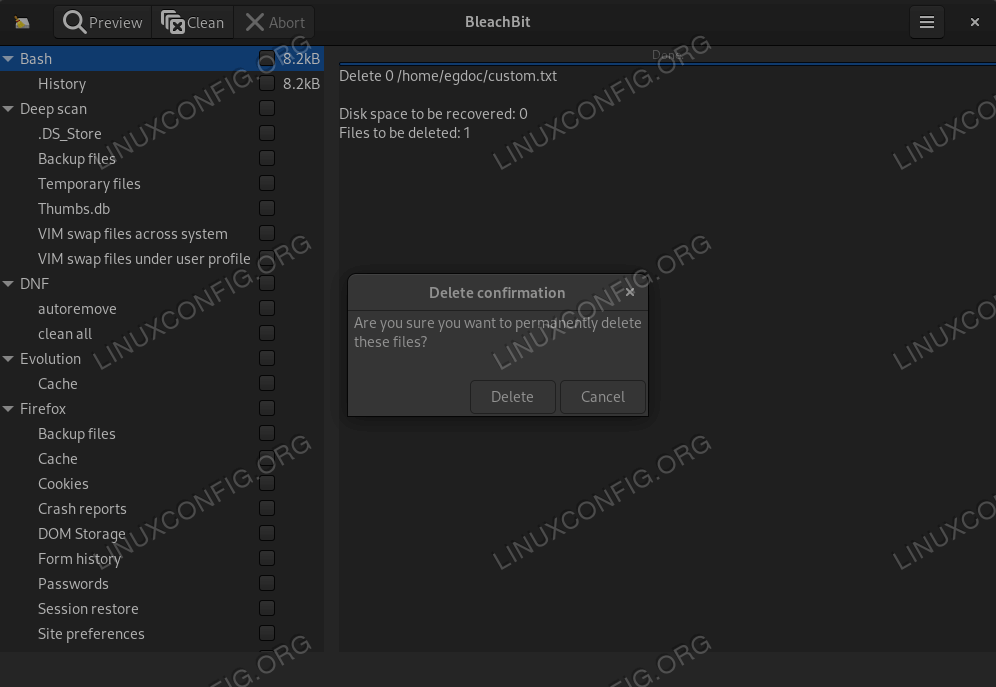The width and height of the screenshot is (996, 687).
Task: Click the Abort X icon
Action: 255,22
